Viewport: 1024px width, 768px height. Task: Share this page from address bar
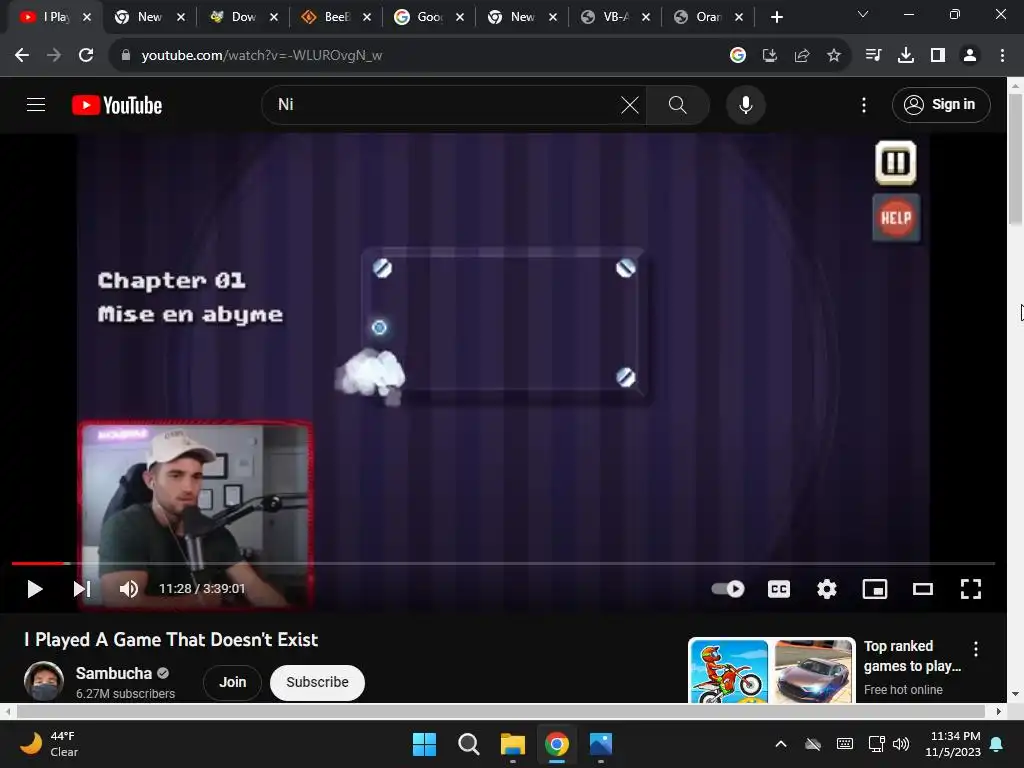(802, 56)
